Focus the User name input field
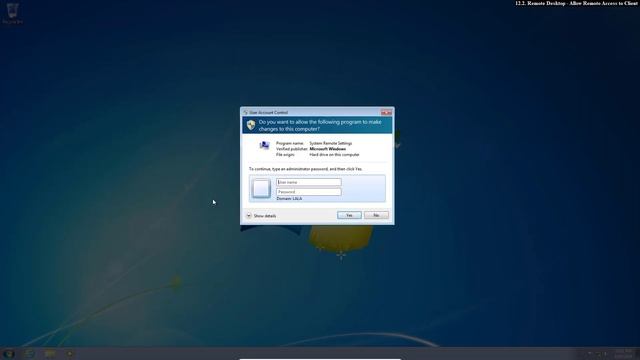This screenshot has width=640, height=360. coord(309,182)
